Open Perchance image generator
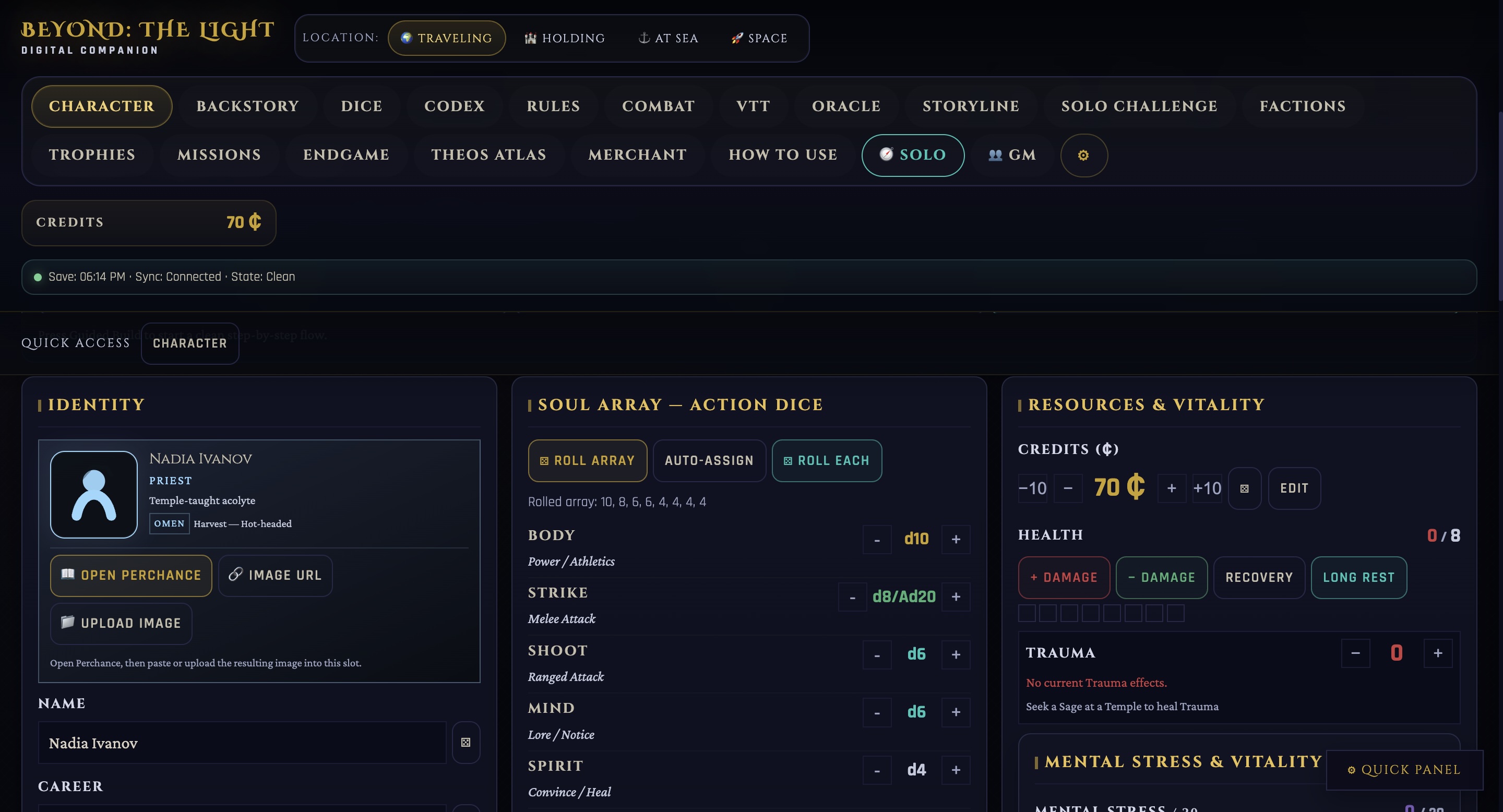Screen dimensions: 1503x812 [132, 576]
